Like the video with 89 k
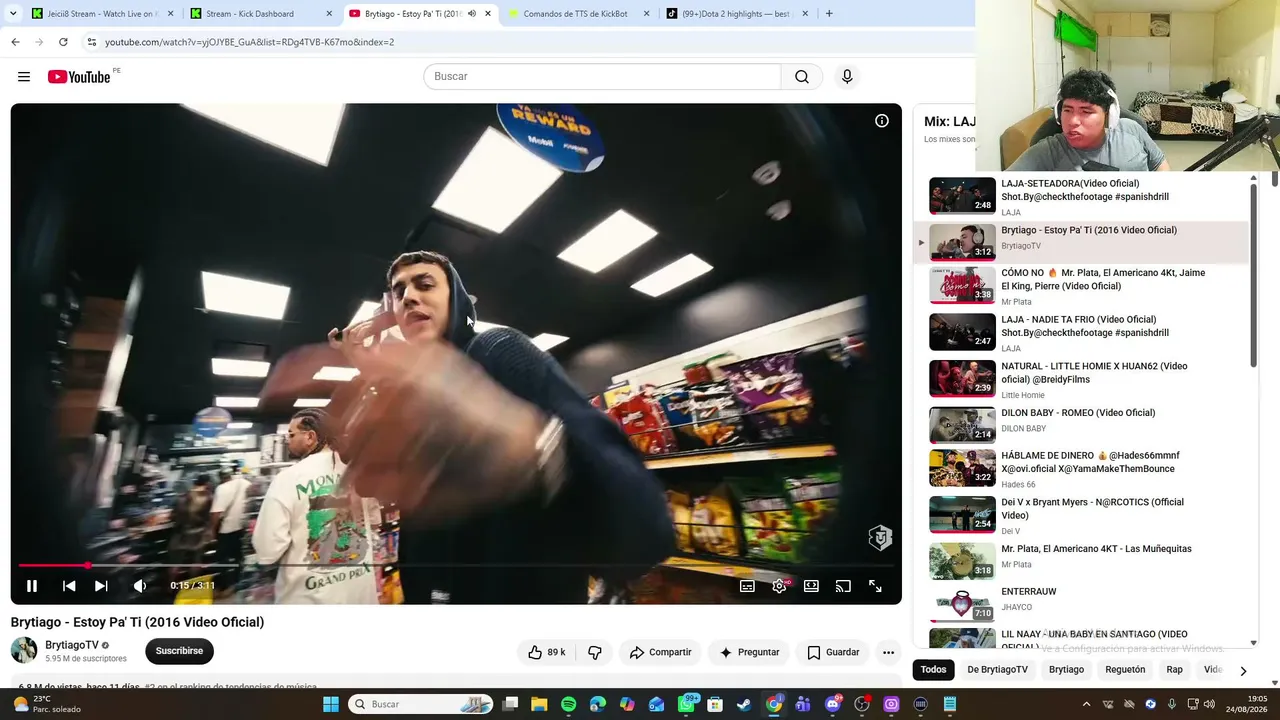The width and height of the screenshot is (1280, 720). 547,652
